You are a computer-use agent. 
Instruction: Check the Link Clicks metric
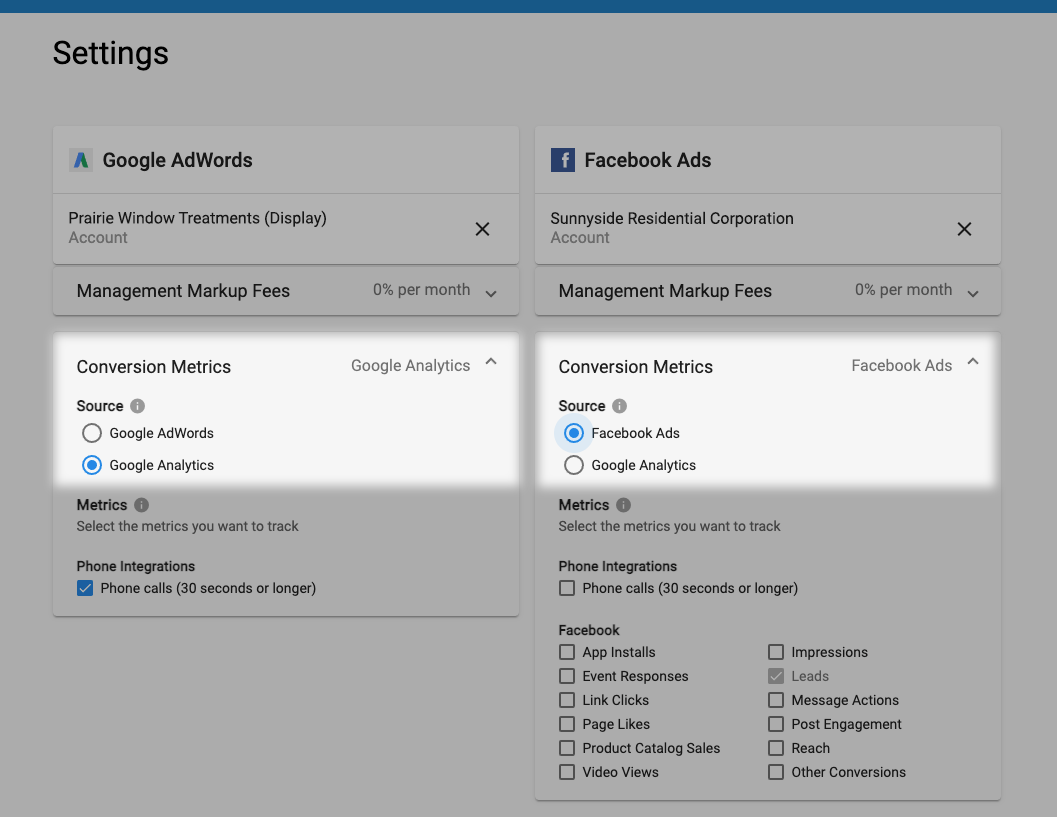point(567,700)
